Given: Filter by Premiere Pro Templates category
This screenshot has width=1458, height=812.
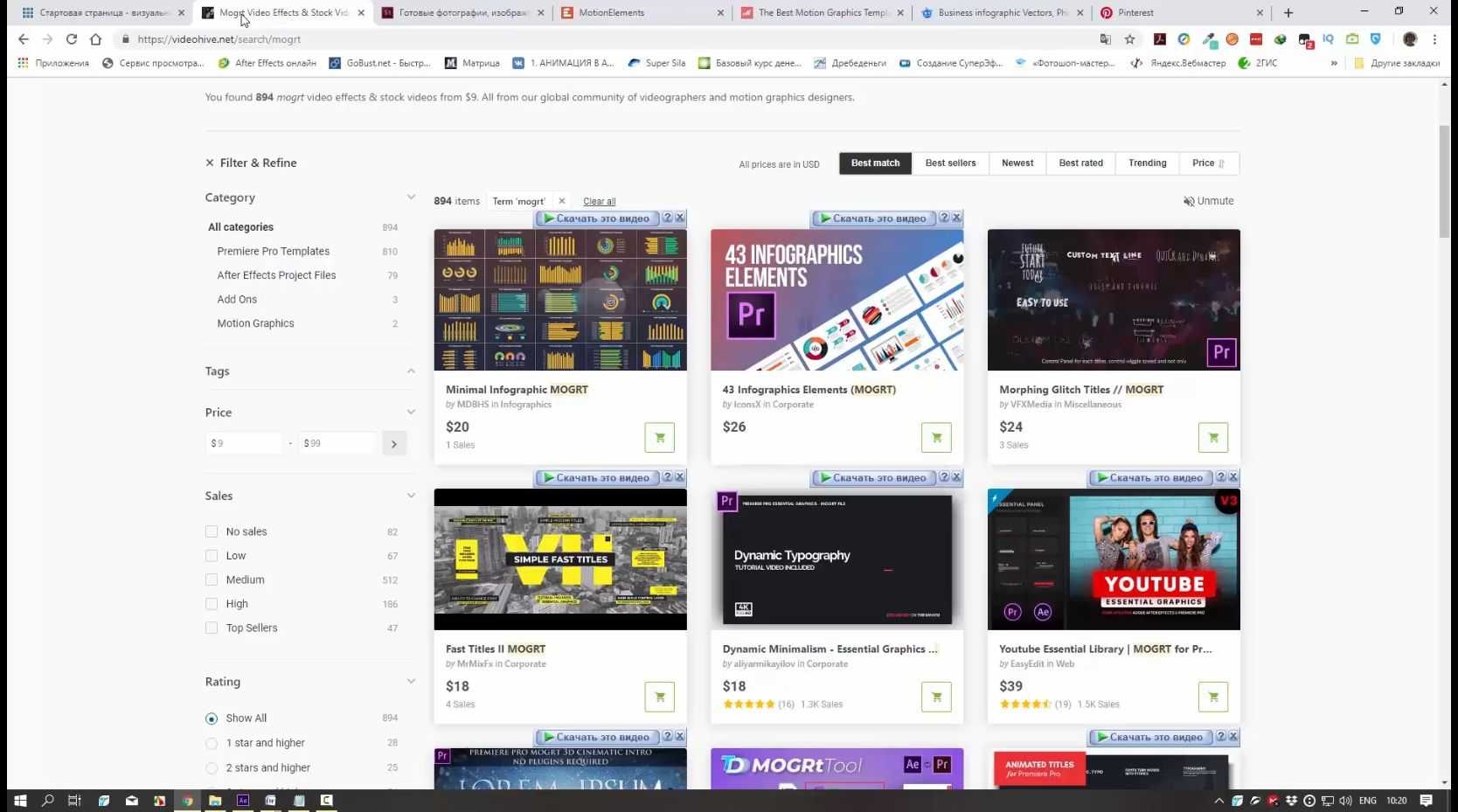Looking at the screenshot, I should pyautogui.click(x=274, y=252).
